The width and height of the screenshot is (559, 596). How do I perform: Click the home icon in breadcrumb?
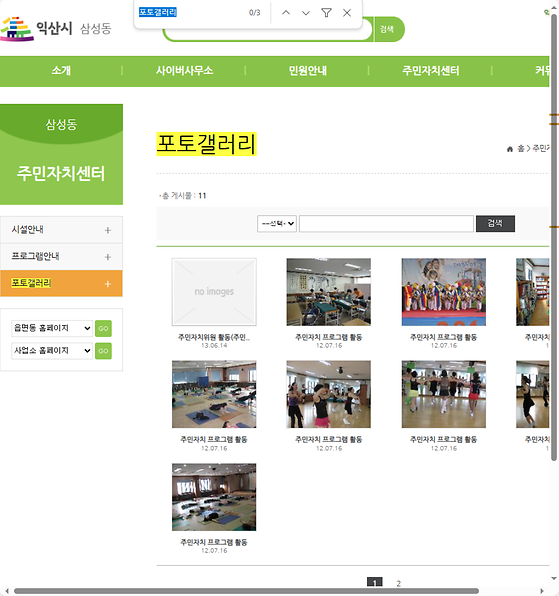[510, 149]
